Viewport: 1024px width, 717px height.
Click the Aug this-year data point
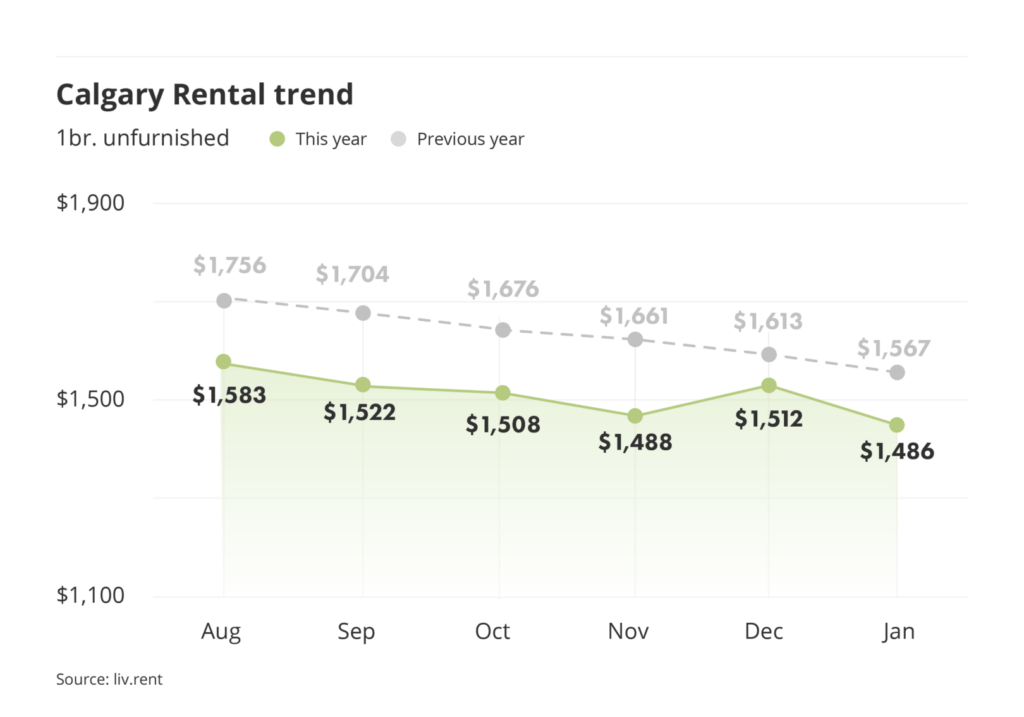pos(224,362)
